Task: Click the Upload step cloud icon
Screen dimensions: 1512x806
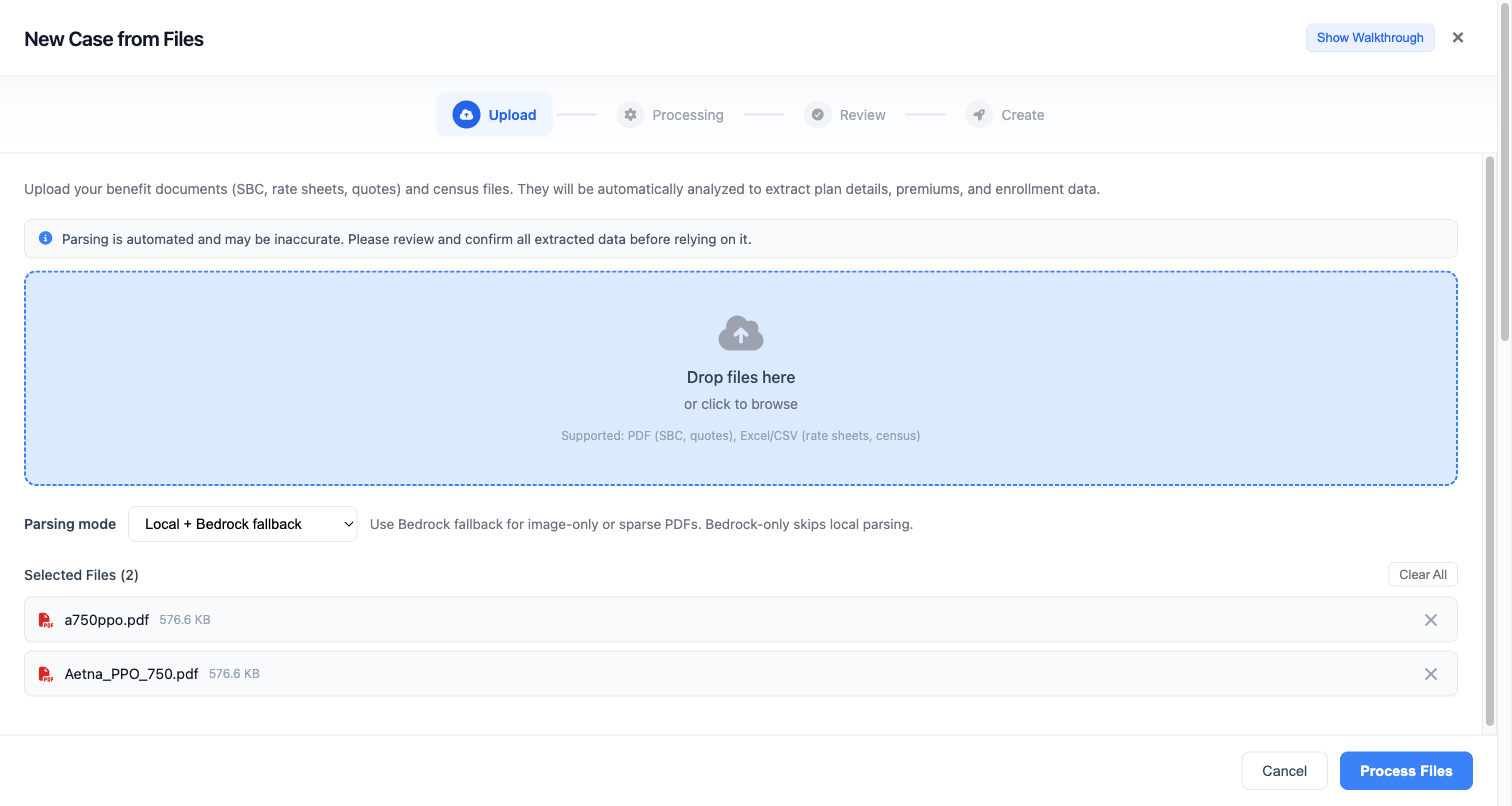Action: [x=466, y=115]
